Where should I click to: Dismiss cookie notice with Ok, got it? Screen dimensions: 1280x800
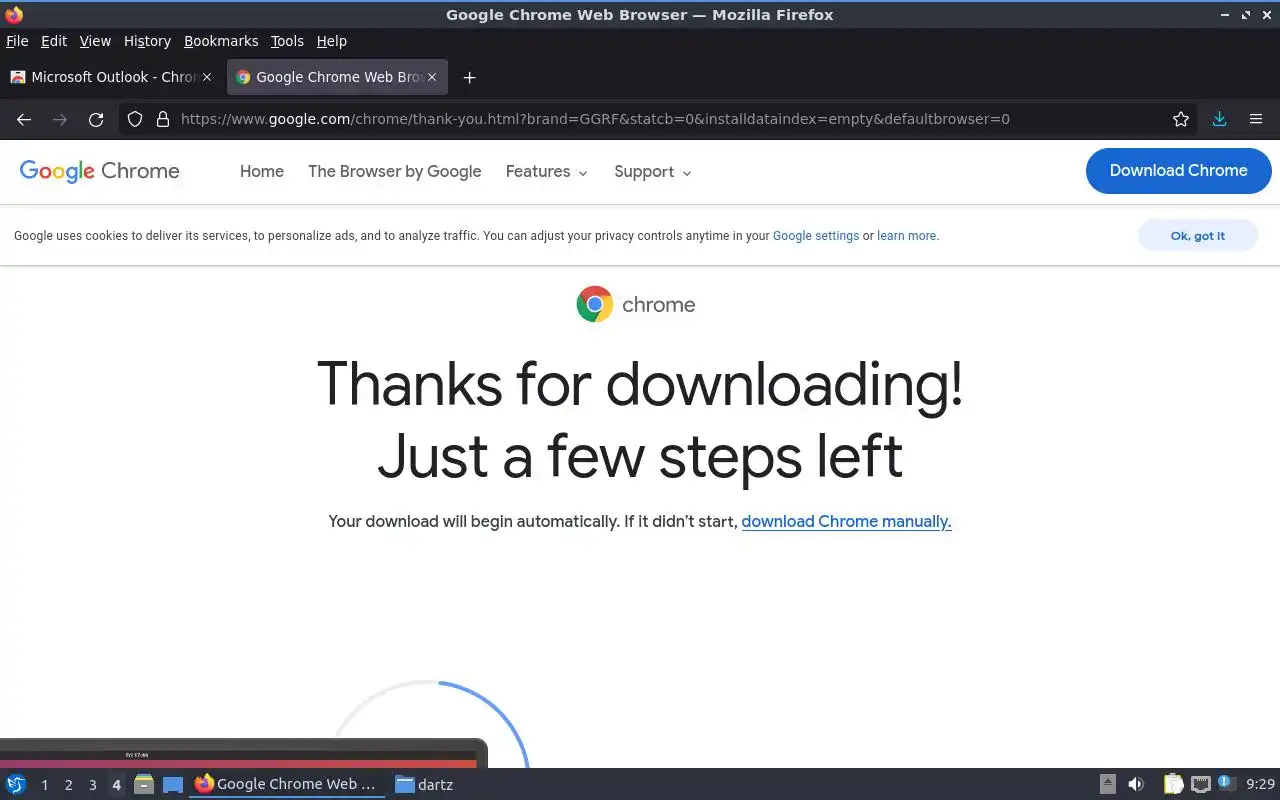point(1197,236)
